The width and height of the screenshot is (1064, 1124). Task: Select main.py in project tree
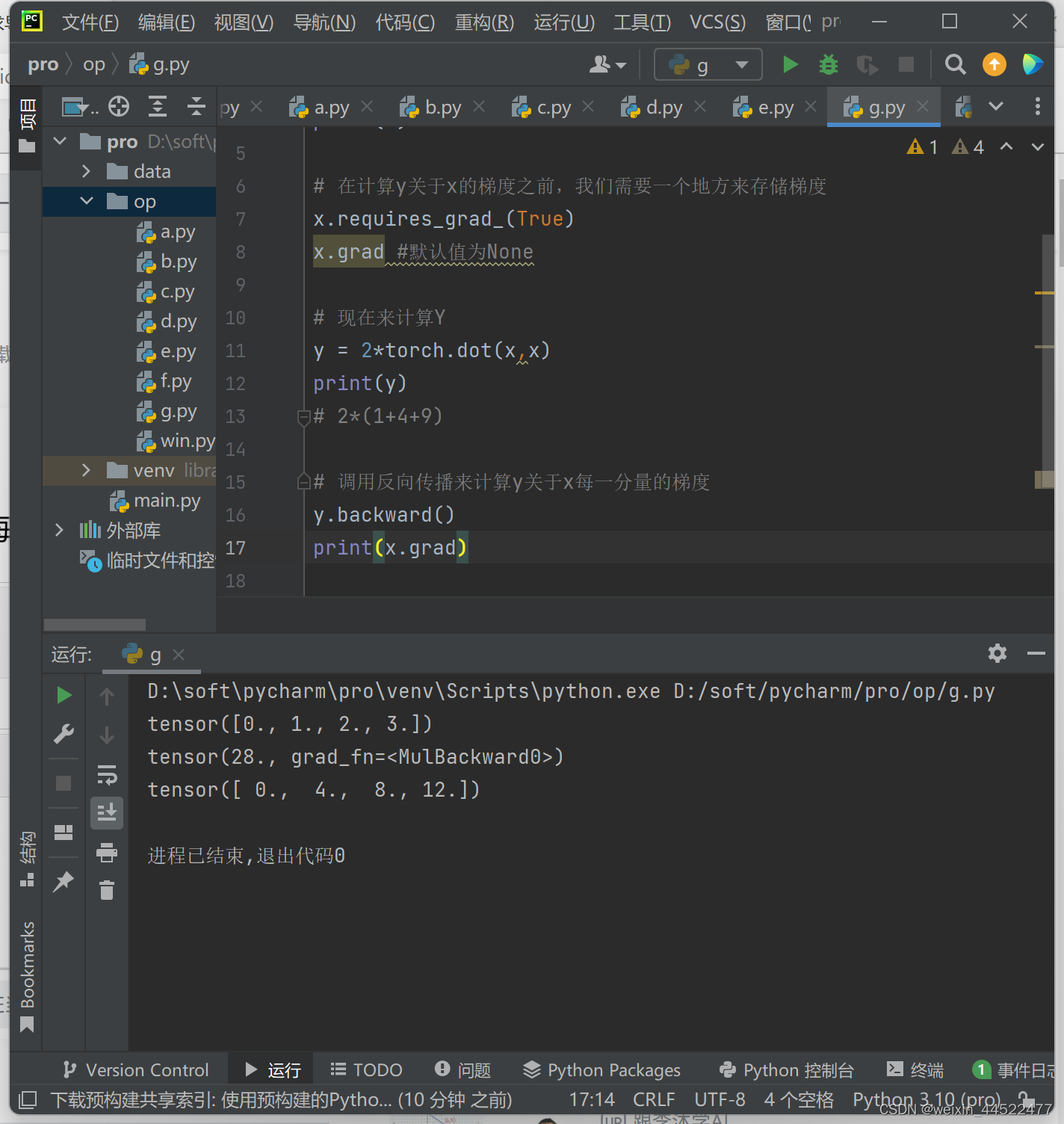pos(155,501)
